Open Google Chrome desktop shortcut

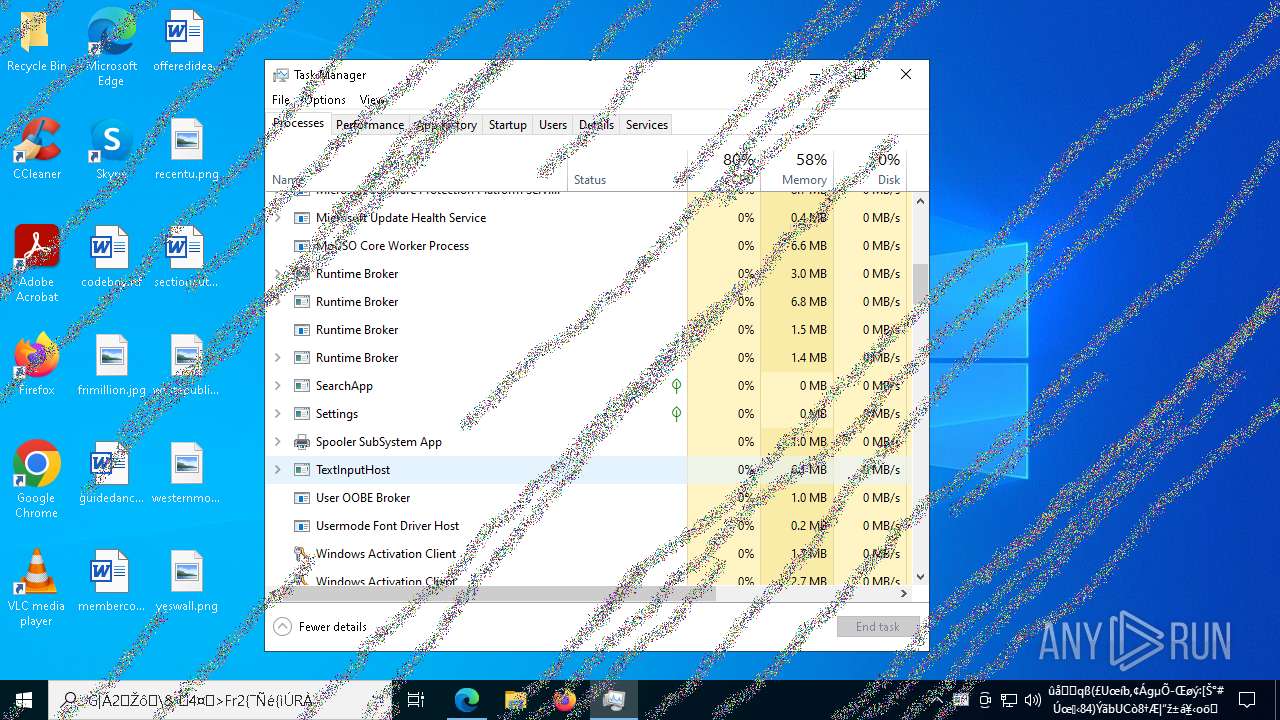[x=37, y=480]
